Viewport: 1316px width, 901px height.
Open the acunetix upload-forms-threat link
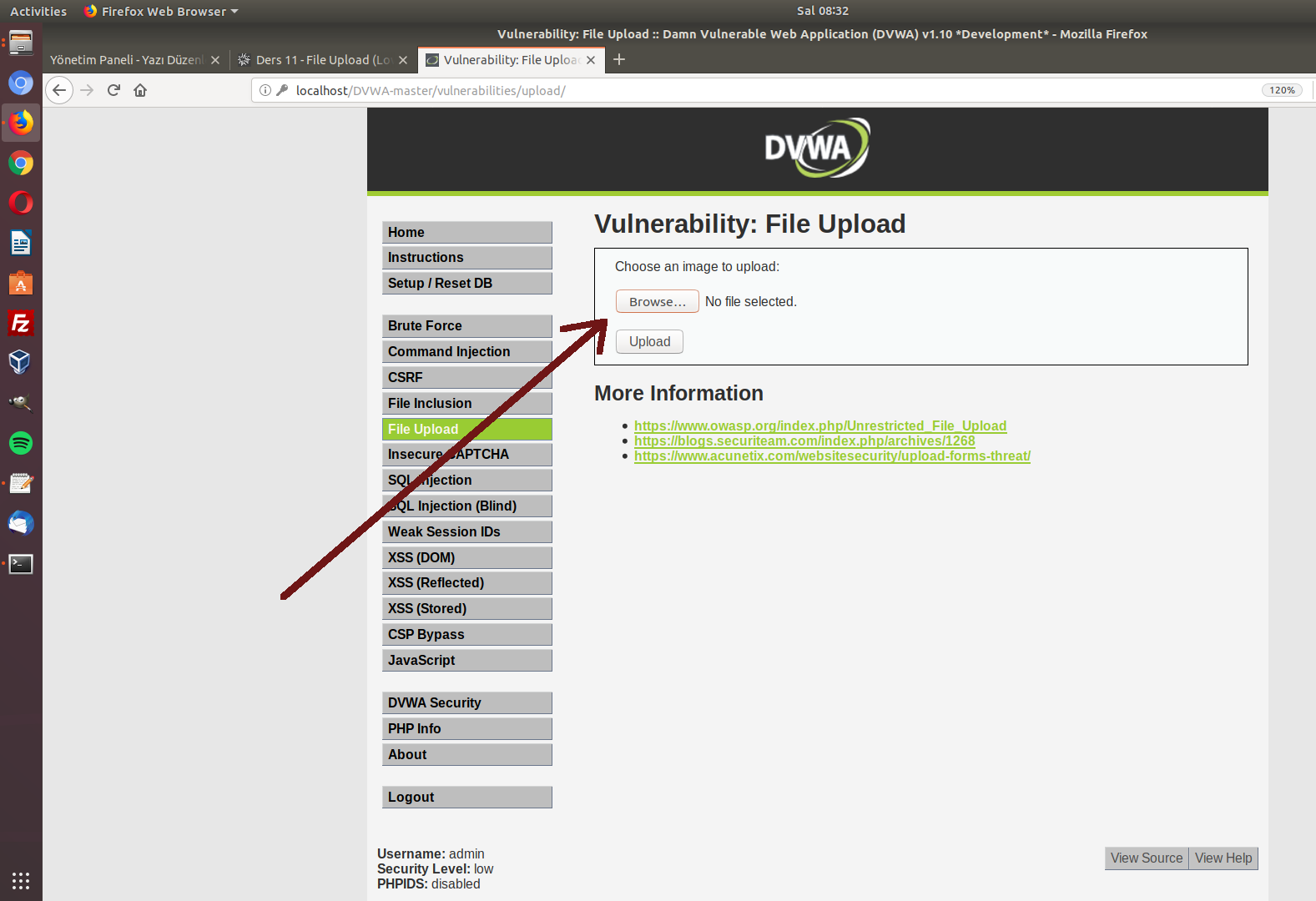(832, 456)
